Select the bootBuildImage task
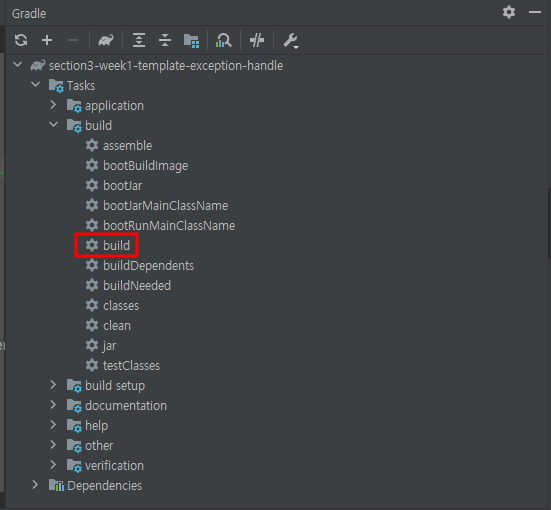The height and width of the screenshot is (510, 551). 145,166
